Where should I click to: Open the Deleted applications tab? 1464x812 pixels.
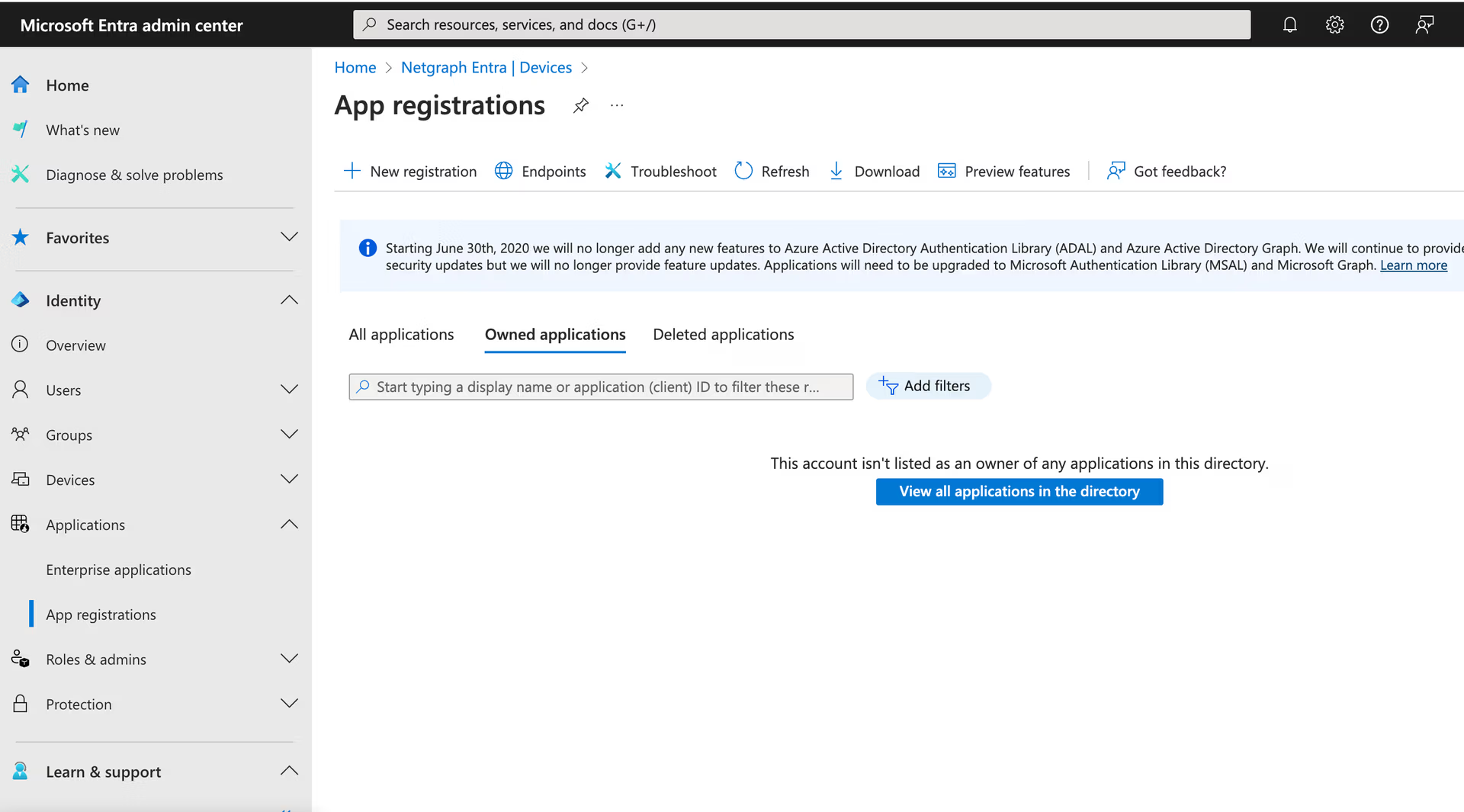[x=724, y=335]
